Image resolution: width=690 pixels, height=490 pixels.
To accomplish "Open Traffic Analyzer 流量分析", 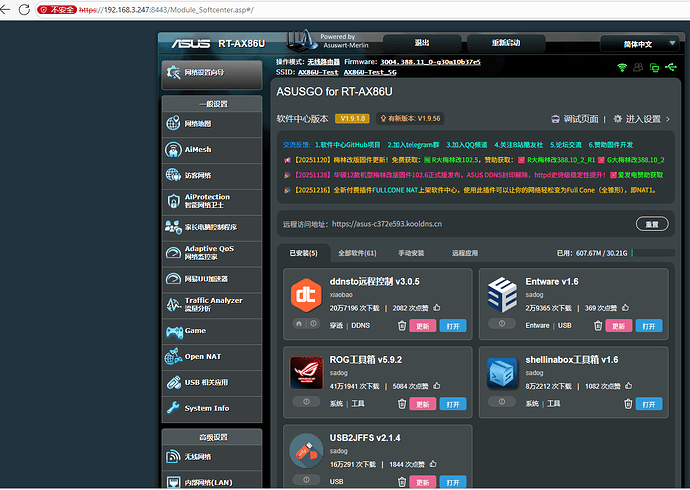I will pyautogui.click(x=212, y=305).
